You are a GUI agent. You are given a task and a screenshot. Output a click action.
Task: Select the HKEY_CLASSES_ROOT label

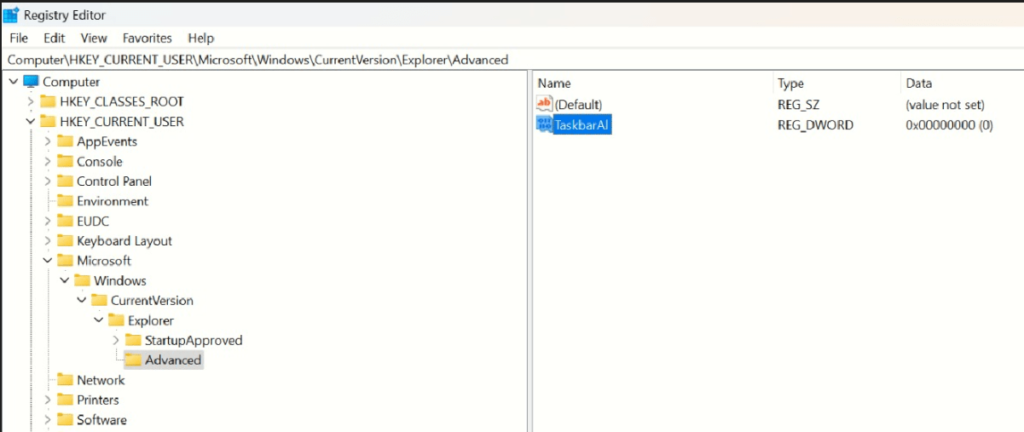[121, 102]
